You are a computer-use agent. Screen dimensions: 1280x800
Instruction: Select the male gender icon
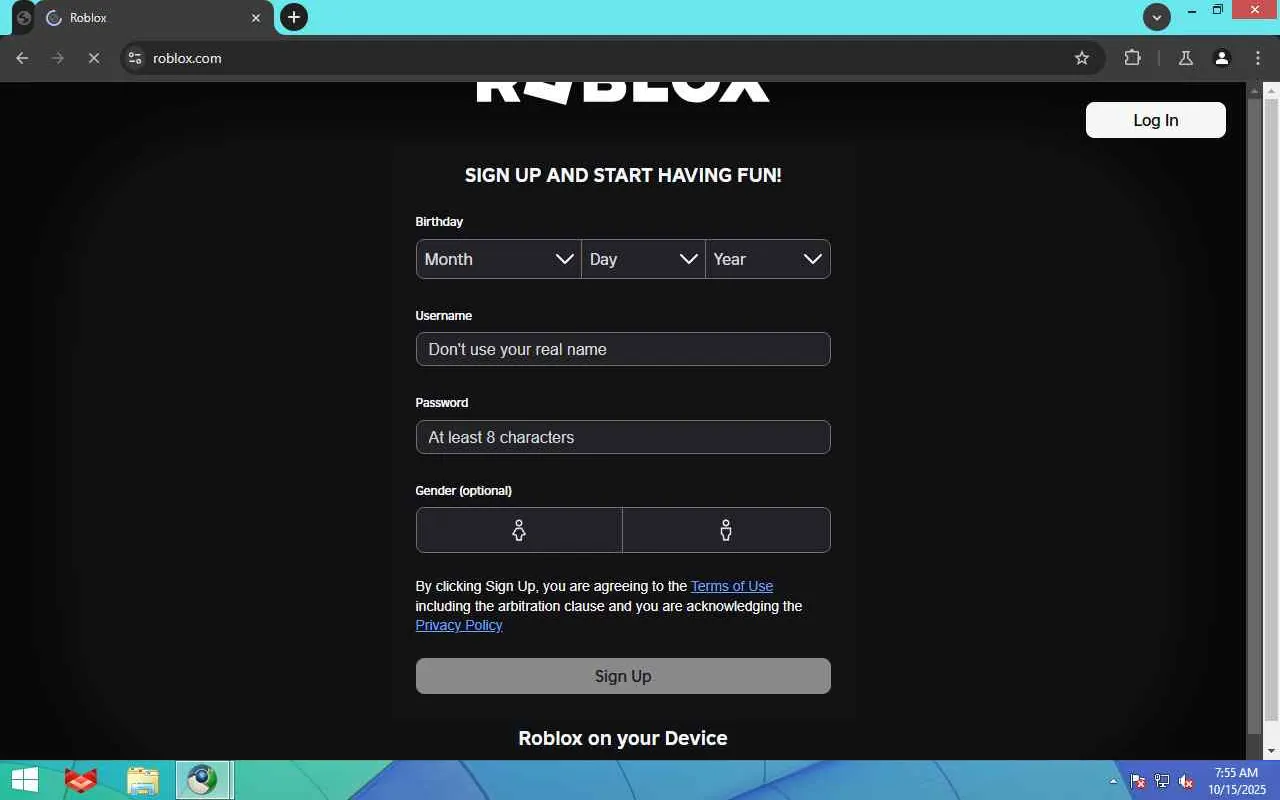coord(726,530)
